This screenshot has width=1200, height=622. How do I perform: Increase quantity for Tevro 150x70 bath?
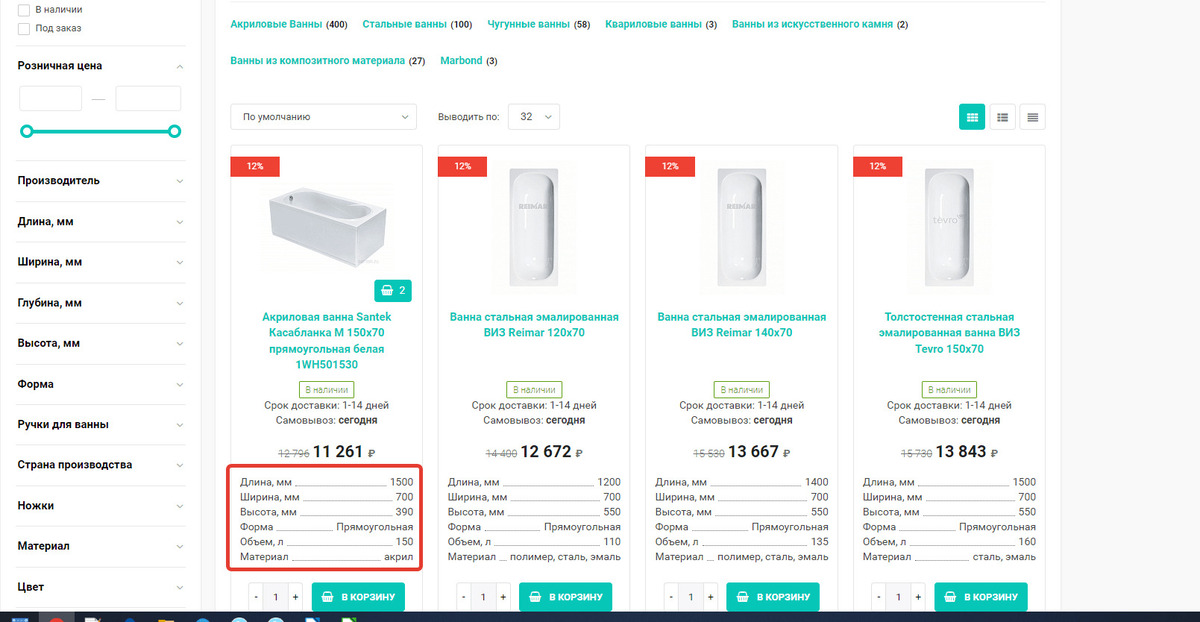[918, 597]
